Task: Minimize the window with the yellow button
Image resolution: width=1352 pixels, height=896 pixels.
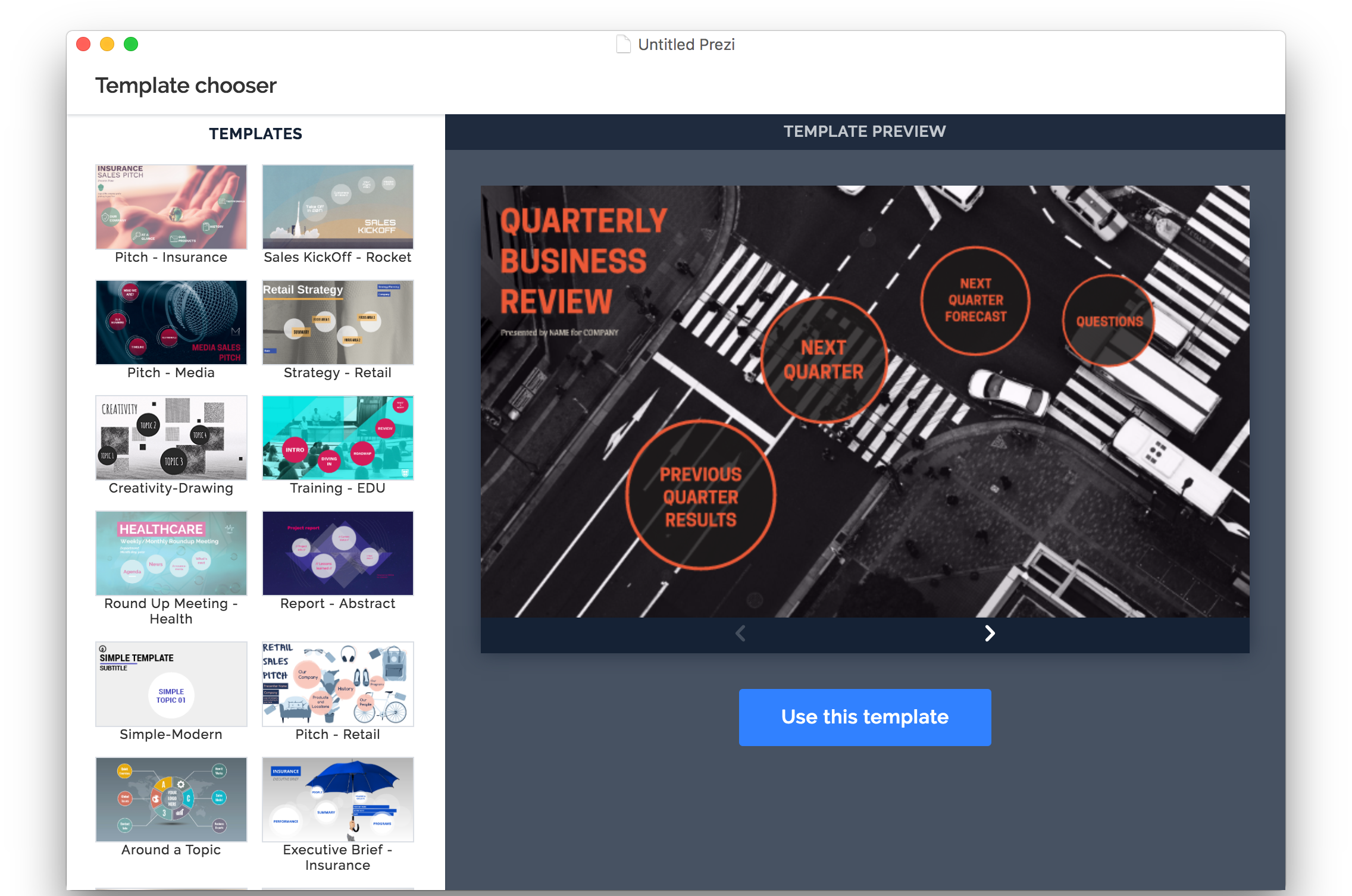Action: point(107,44)
